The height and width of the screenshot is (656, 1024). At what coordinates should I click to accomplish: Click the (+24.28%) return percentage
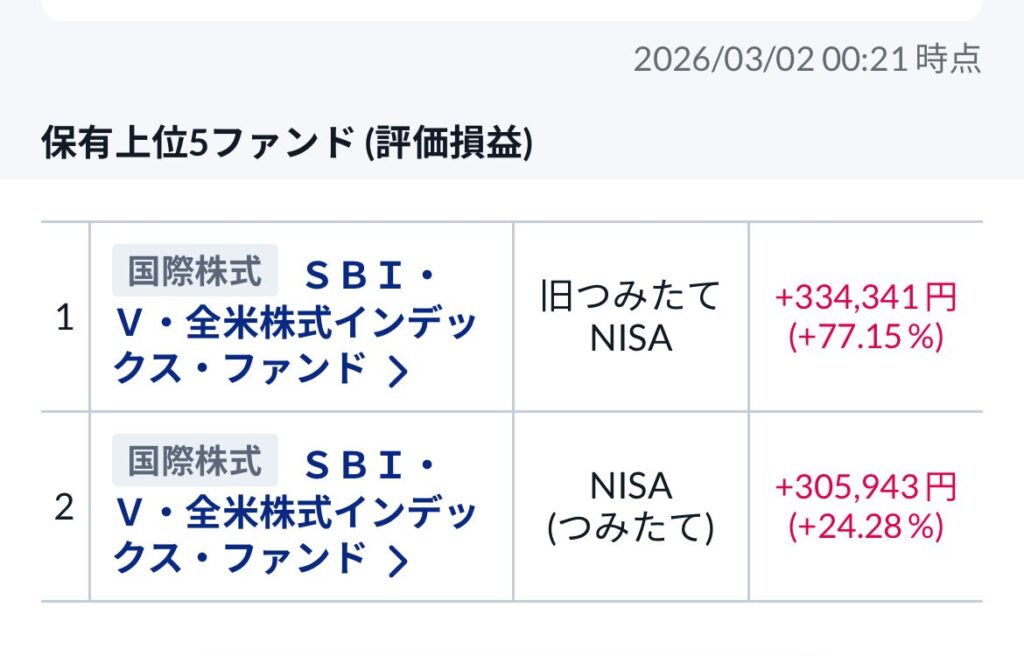866,527
